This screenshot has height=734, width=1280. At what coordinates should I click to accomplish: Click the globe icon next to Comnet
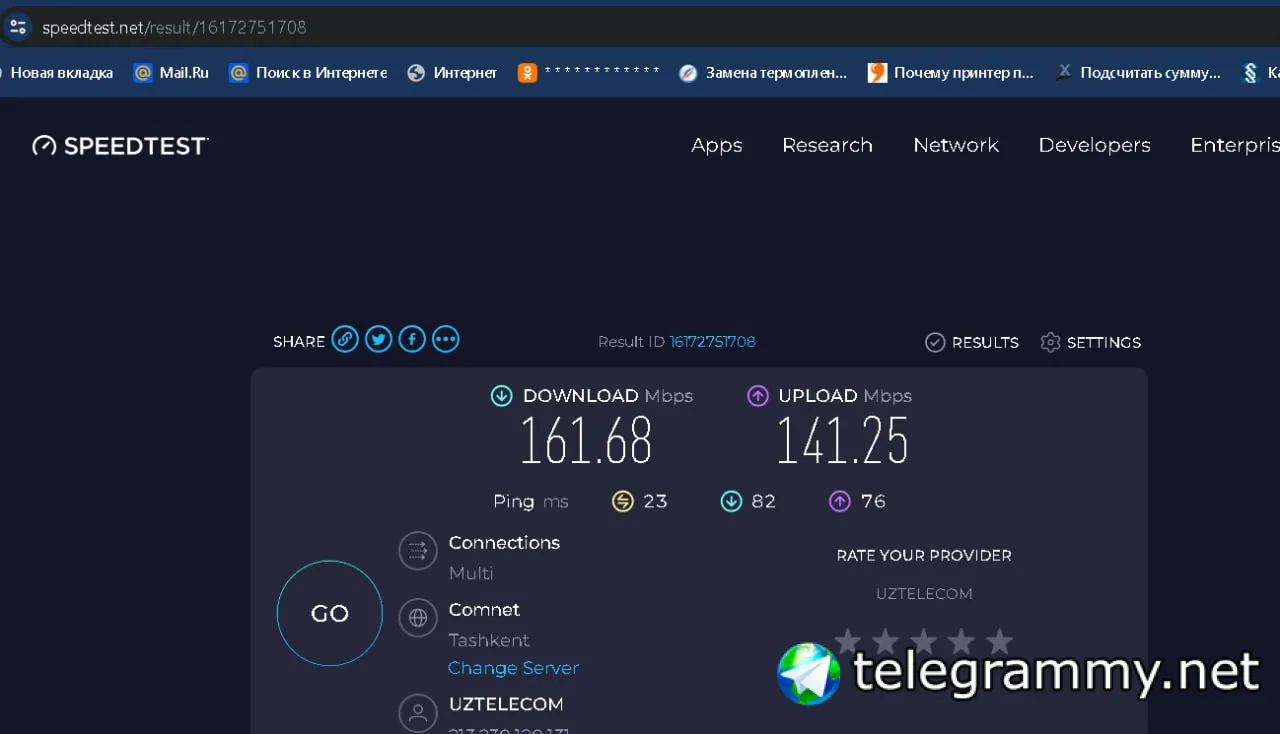418,618
